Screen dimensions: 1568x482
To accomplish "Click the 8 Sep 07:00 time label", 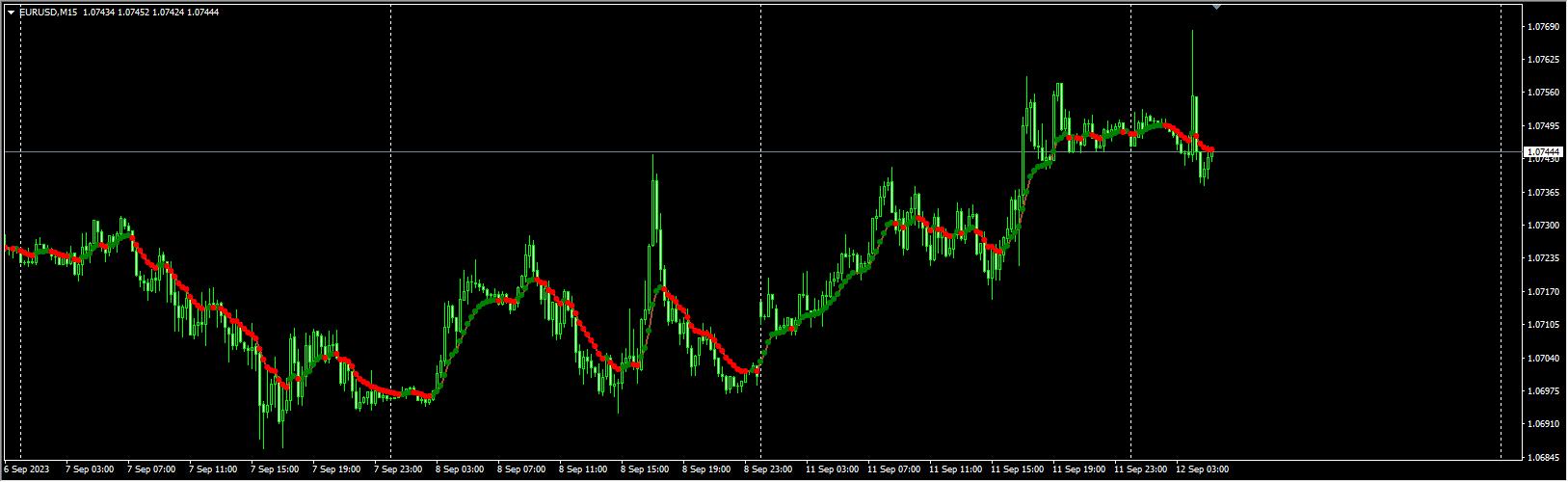I will coord(520,469).
